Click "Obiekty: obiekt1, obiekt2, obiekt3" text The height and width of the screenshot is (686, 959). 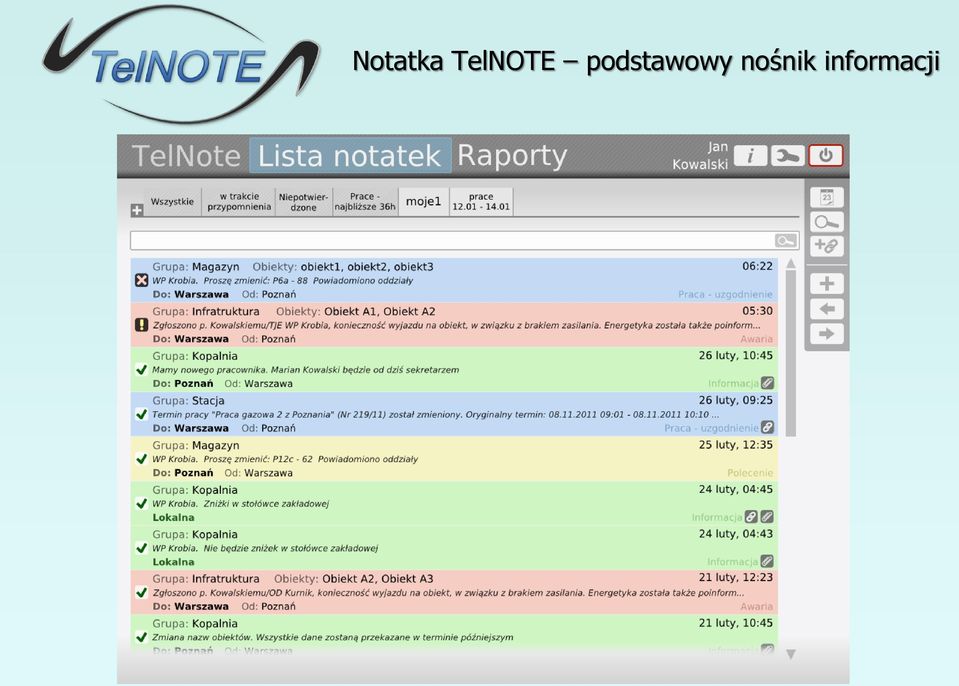coord(343,267)
